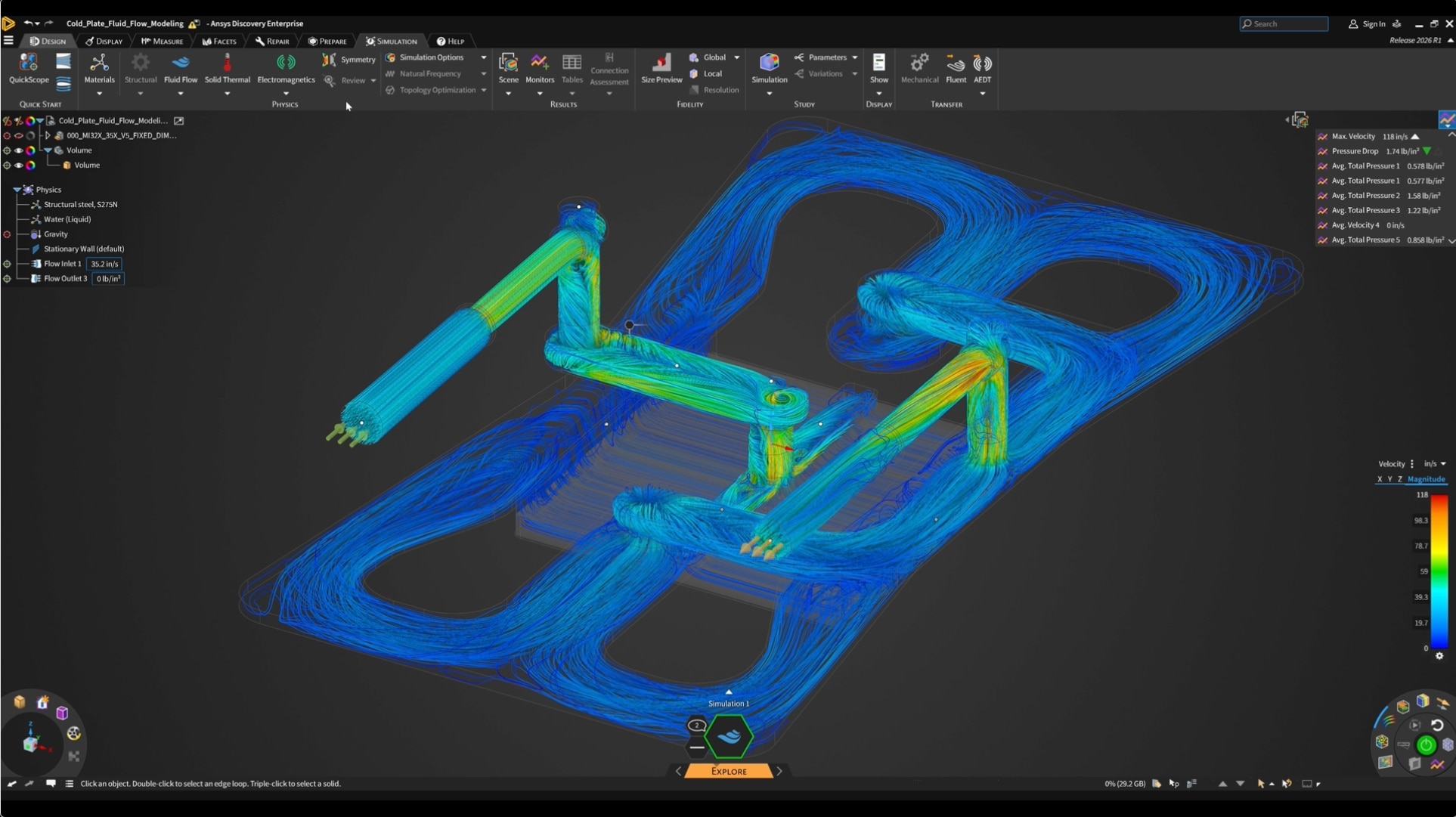The width and height of the screenshot is (1456, 817).
Task: Open the Parameters dropdown arrow
Action: click(x=855, y=57)
